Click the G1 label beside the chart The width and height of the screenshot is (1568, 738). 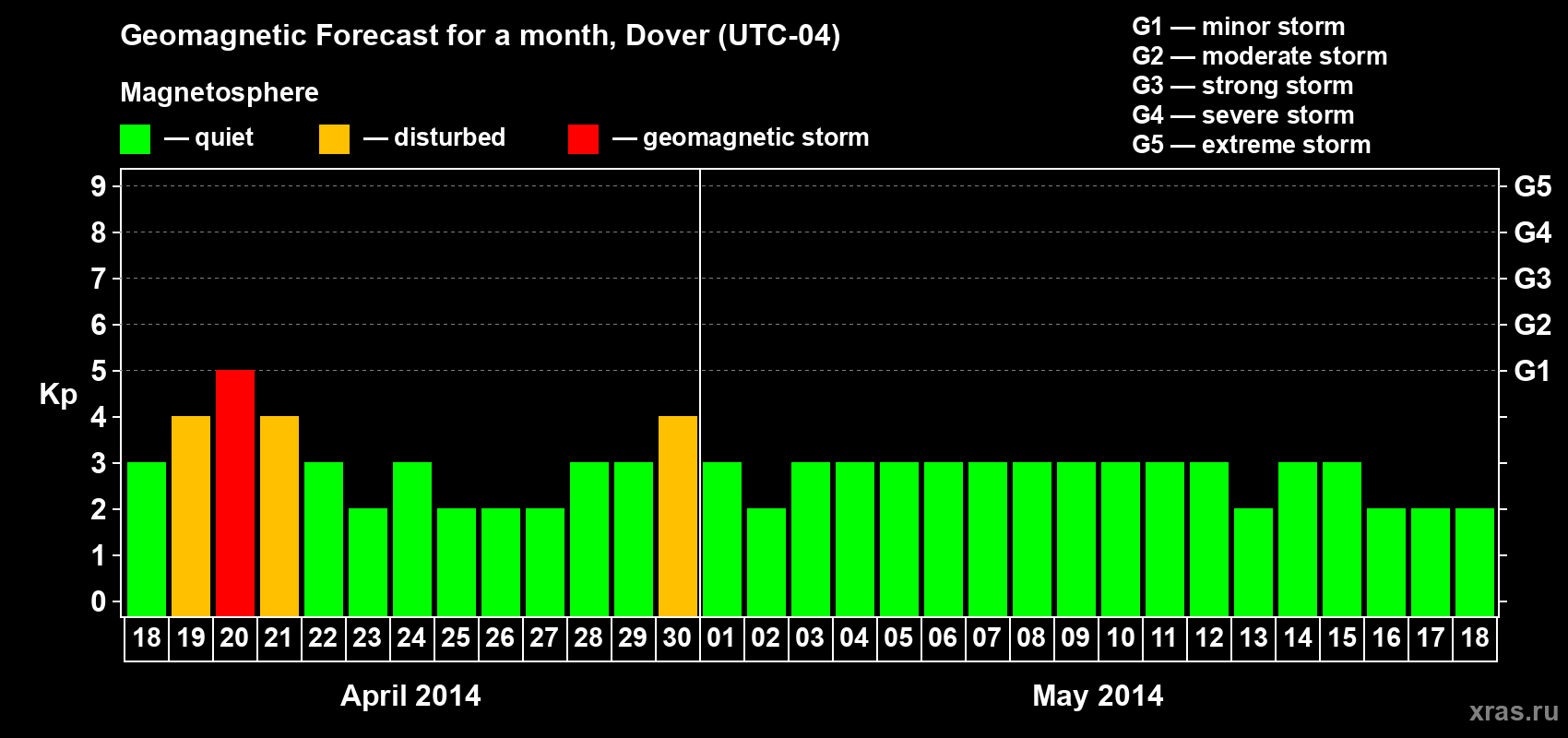click(1533, 371)
